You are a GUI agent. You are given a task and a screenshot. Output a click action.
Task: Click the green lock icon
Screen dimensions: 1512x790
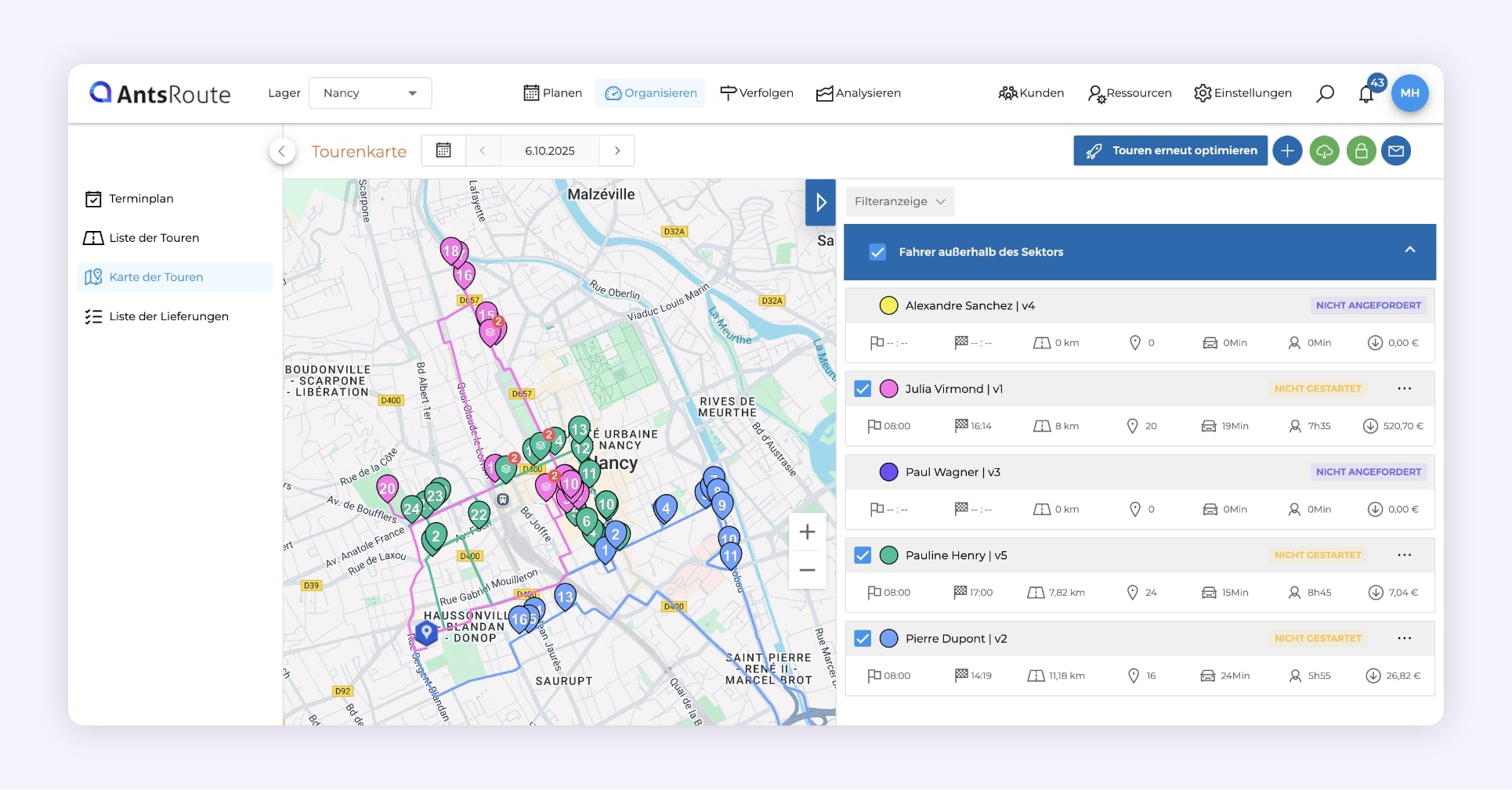click(1361, 151)
